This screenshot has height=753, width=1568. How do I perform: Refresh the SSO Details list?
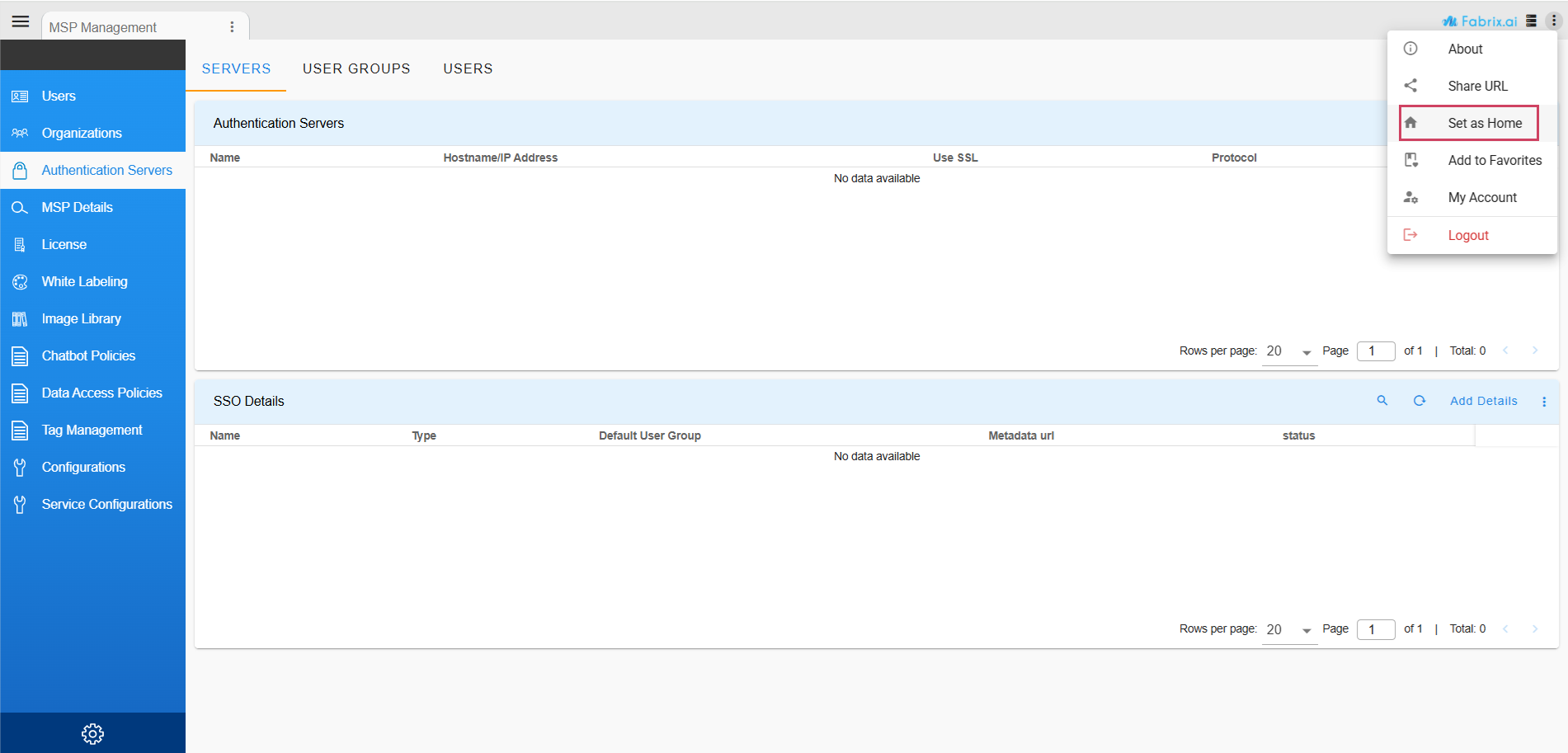click(1420, 401)
